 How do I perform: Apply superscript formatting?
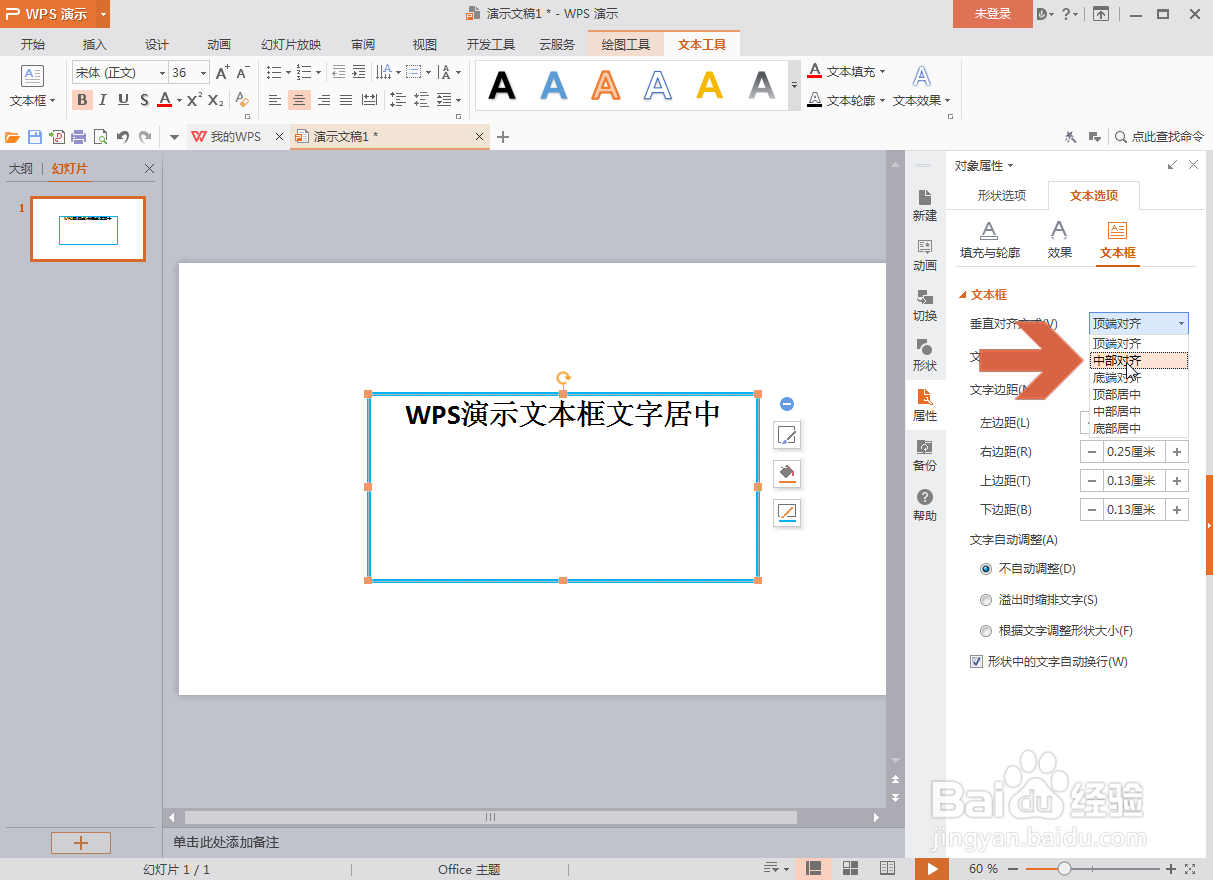pos(194,100)
